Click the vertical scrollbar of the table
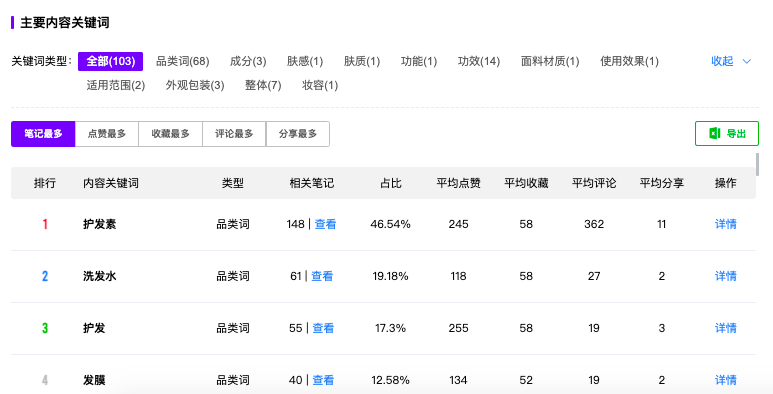The height and width of the screenshot is (394, 773). pyautogui.click(x=757, y=164)
